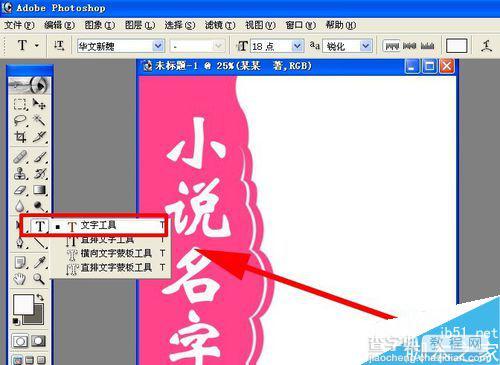Open the 图像(I) menu

point(99,25)
